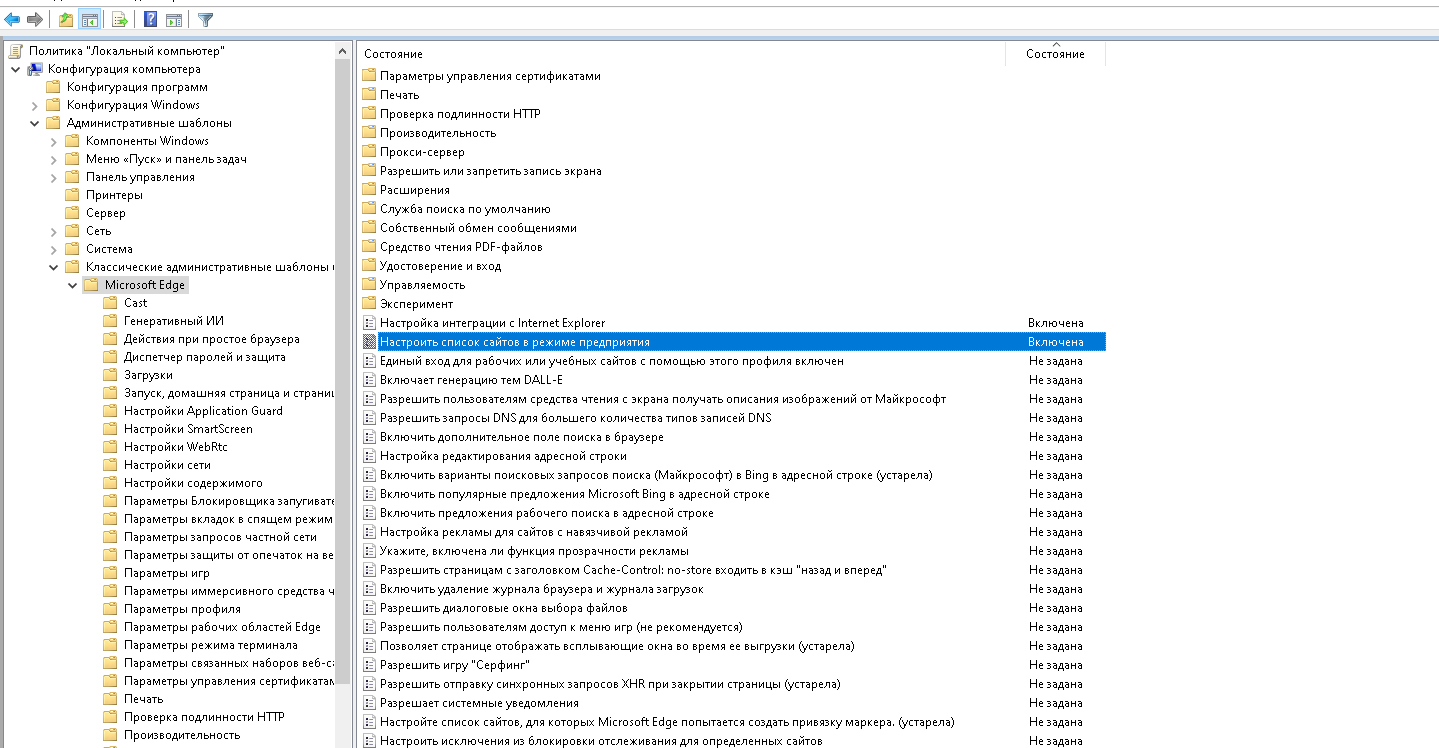This screenshot has width=1439, height=748.
Task: Select Генеративный ИИ folder in tree
Action: pos(173,321)
